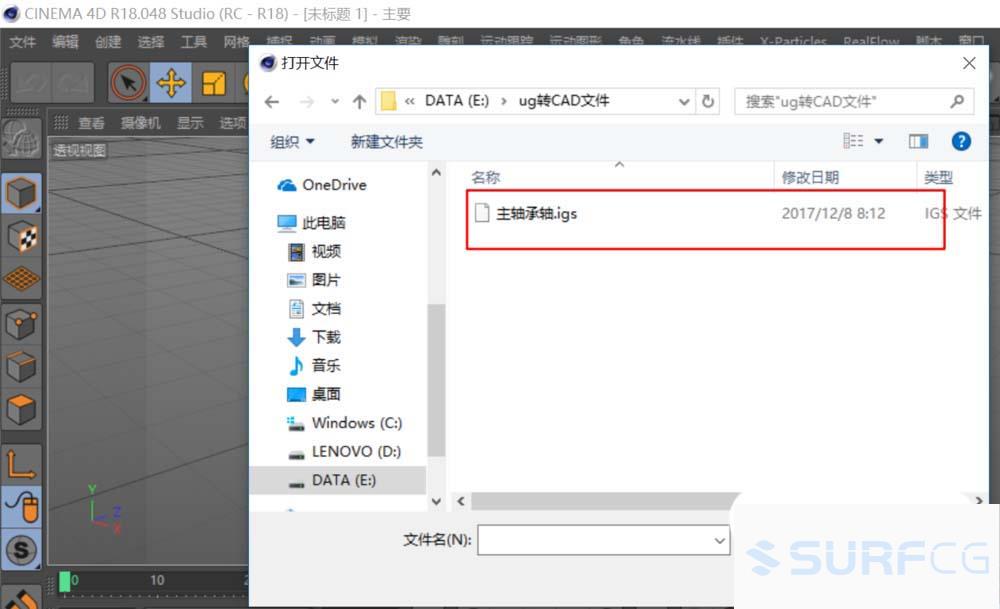Toggle the axis mode L-shaped icon

pyautogui.click(x=21, y=464)
